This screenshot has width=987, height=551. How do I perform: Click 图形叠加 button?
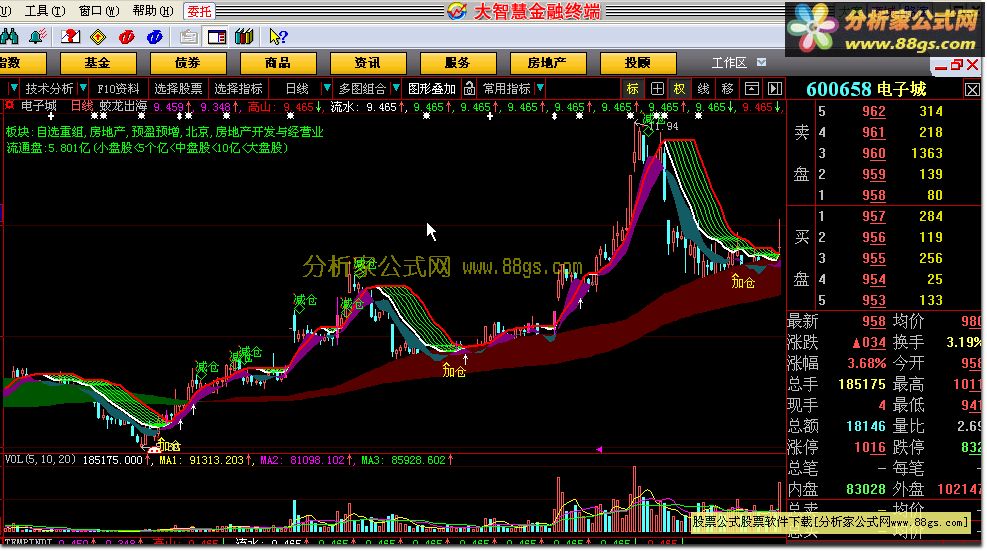coord(432,89)
